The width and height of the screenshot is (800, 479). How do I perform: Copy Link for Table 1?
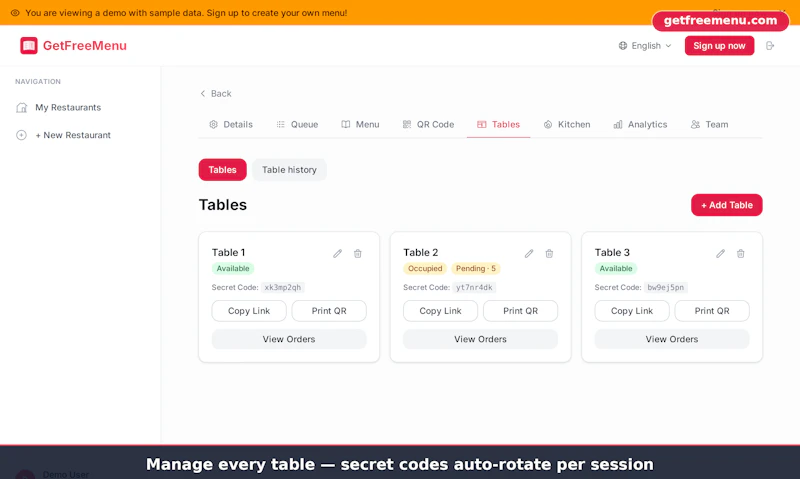(249, 311)
